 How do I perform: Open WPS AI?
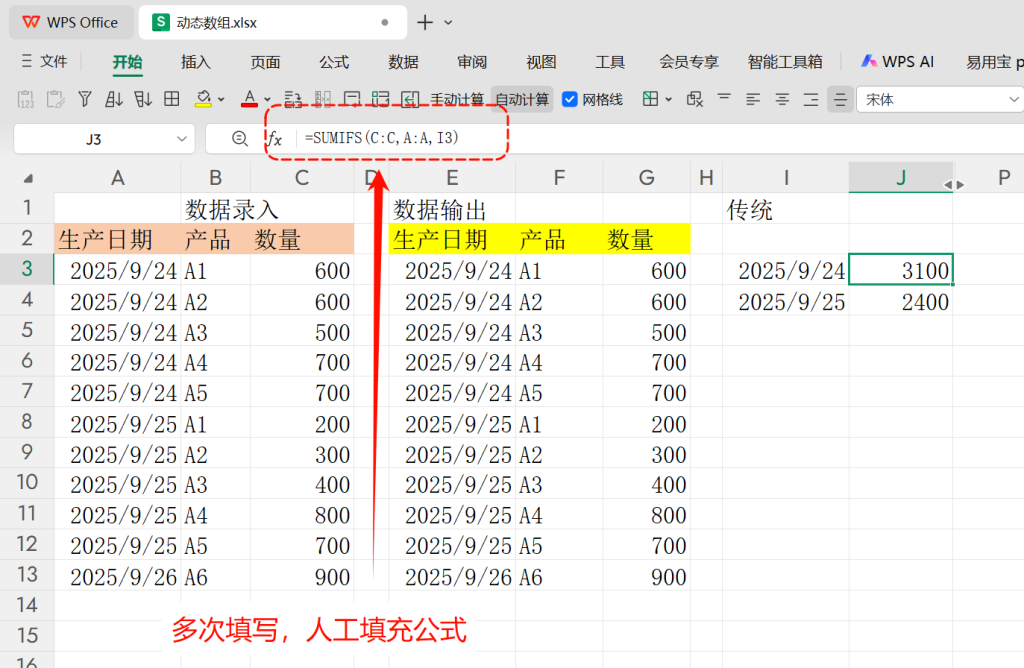click(898, 61)
